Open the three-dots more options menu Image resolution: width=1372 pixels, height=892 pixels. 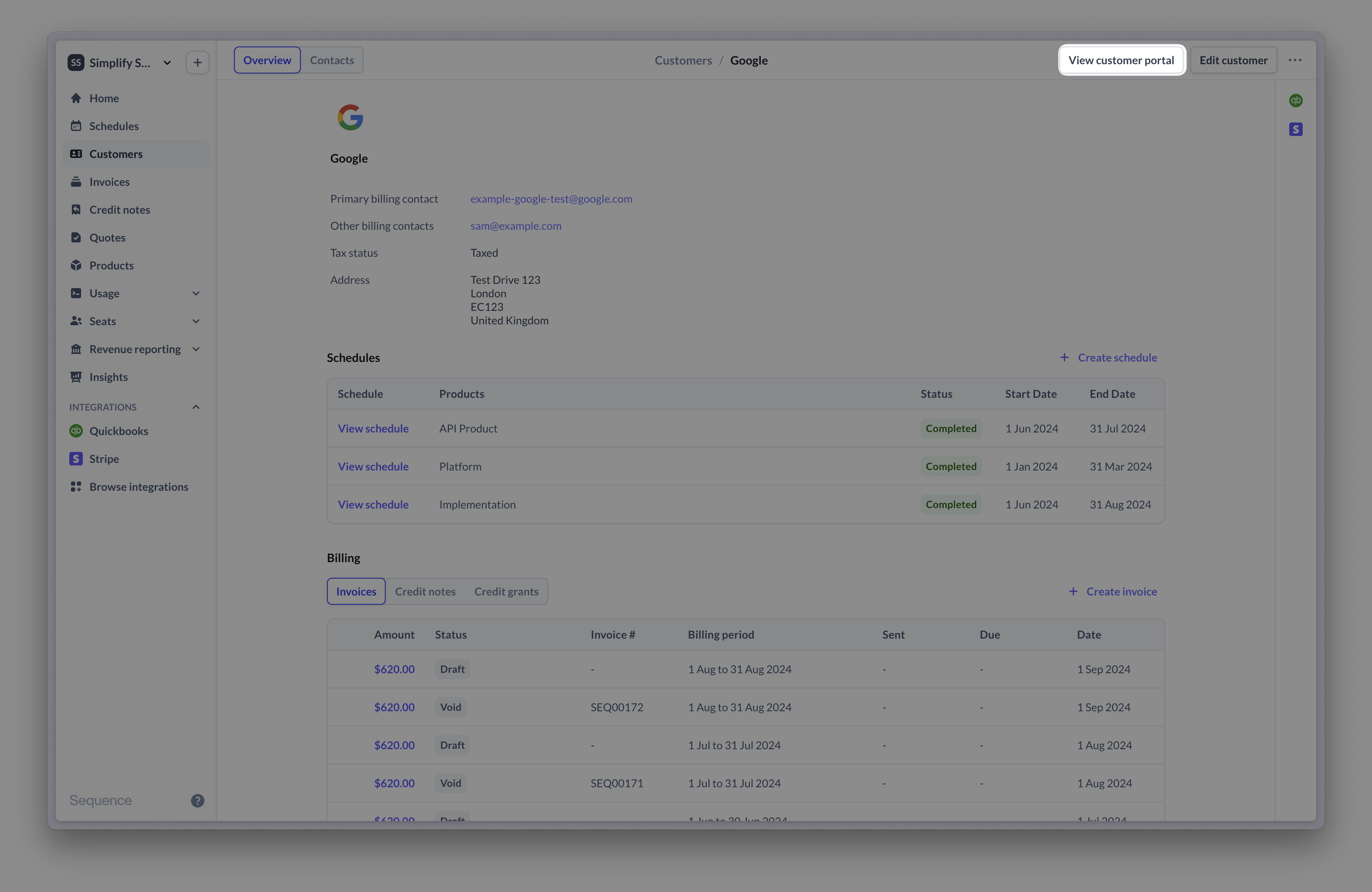1295,60
